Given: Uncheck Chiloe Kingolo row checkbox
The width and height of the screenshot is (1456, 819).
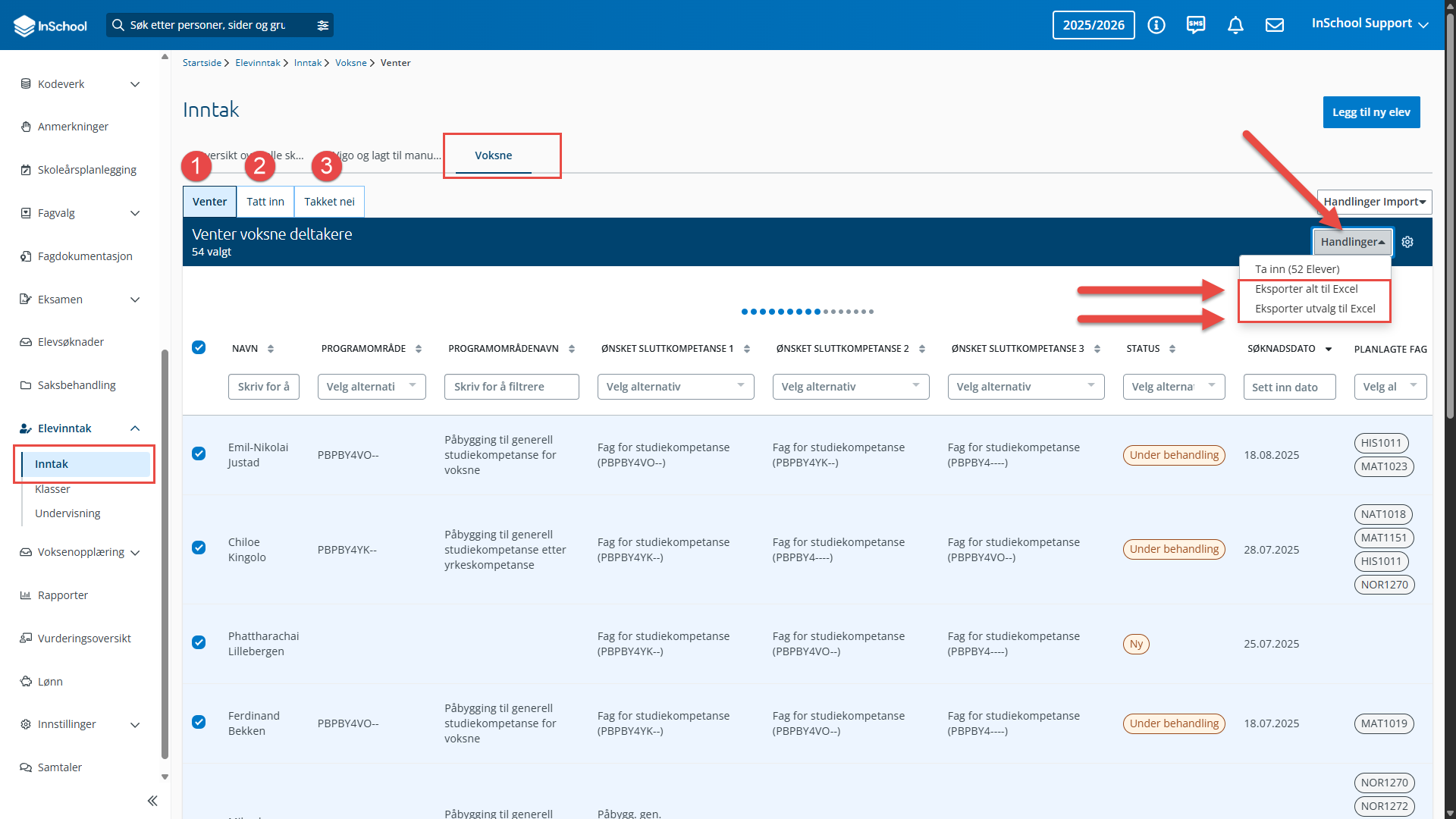Looking at the screenshot, I should click(199, 548).
